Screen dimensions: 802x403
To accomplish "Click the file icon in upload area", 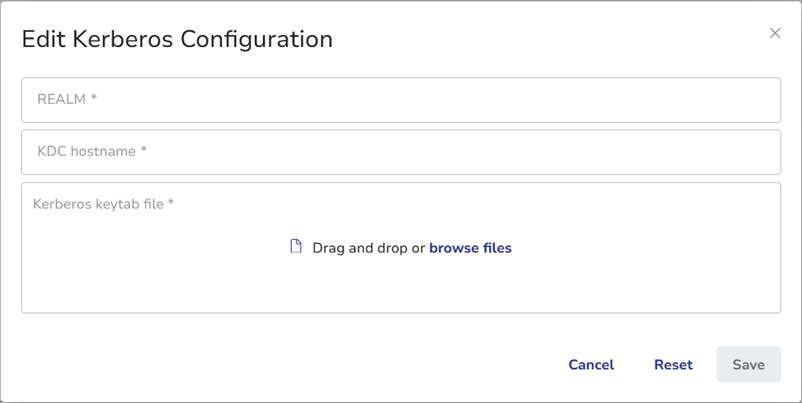I will point(296,247).
